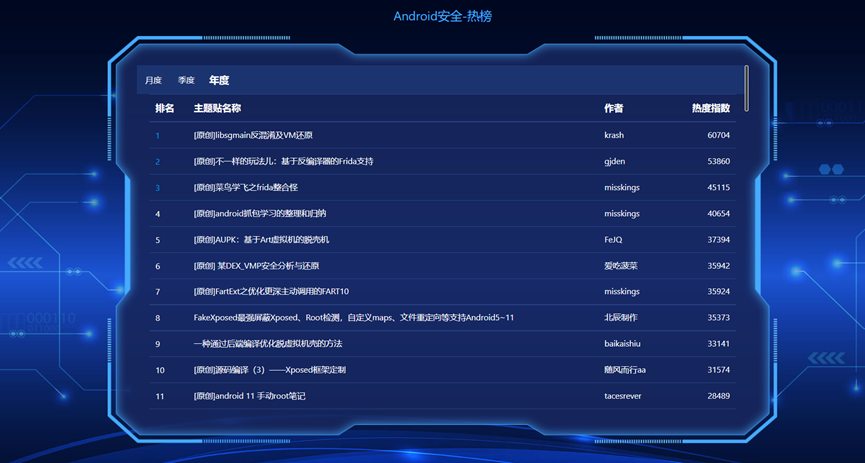Open post FartExt之优化更深主动调用的FART10
This screenshot has height=463, width=865.
pyautogui.click(x=271, y=291)
